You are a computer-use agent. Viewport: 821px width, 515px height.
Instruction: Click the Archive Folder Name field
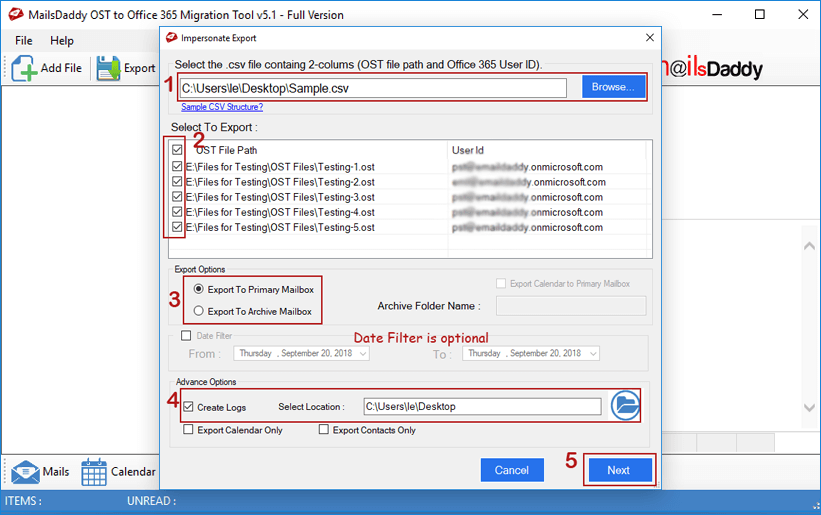571,306
